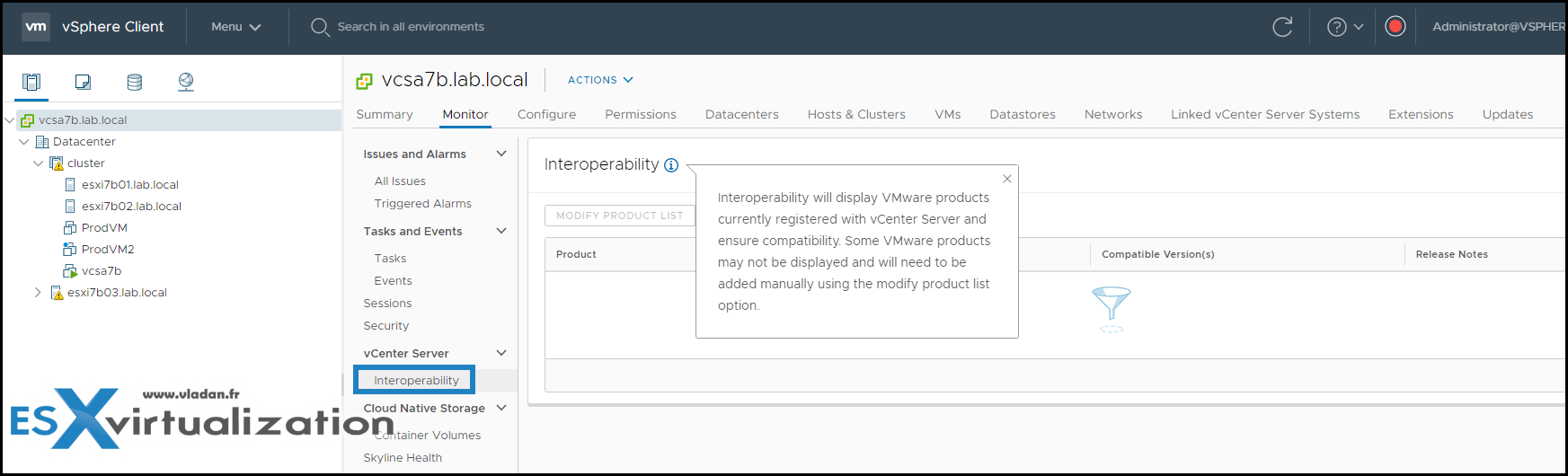Expand the esxi7b03.lab.local tree node
Screen dimensions: 1568x476
pos(38,293)
